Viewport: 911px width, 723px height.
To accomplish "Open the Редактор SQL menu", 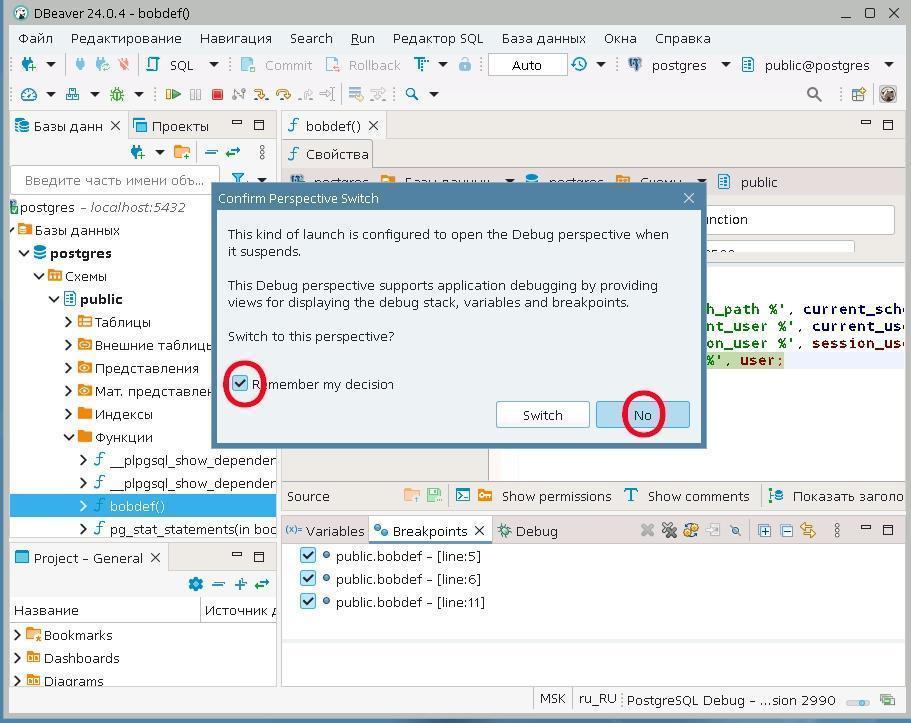I will pyautogui.click(x=437, y=38).
